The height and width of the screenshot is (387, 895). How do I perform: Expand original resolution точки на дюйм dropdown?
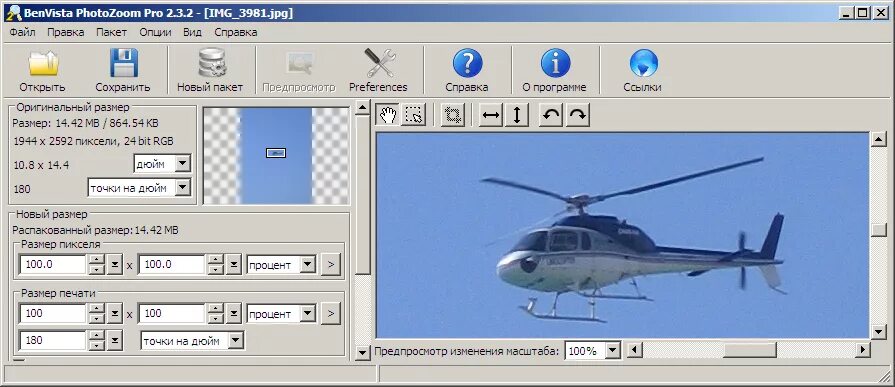coord(182,188)
